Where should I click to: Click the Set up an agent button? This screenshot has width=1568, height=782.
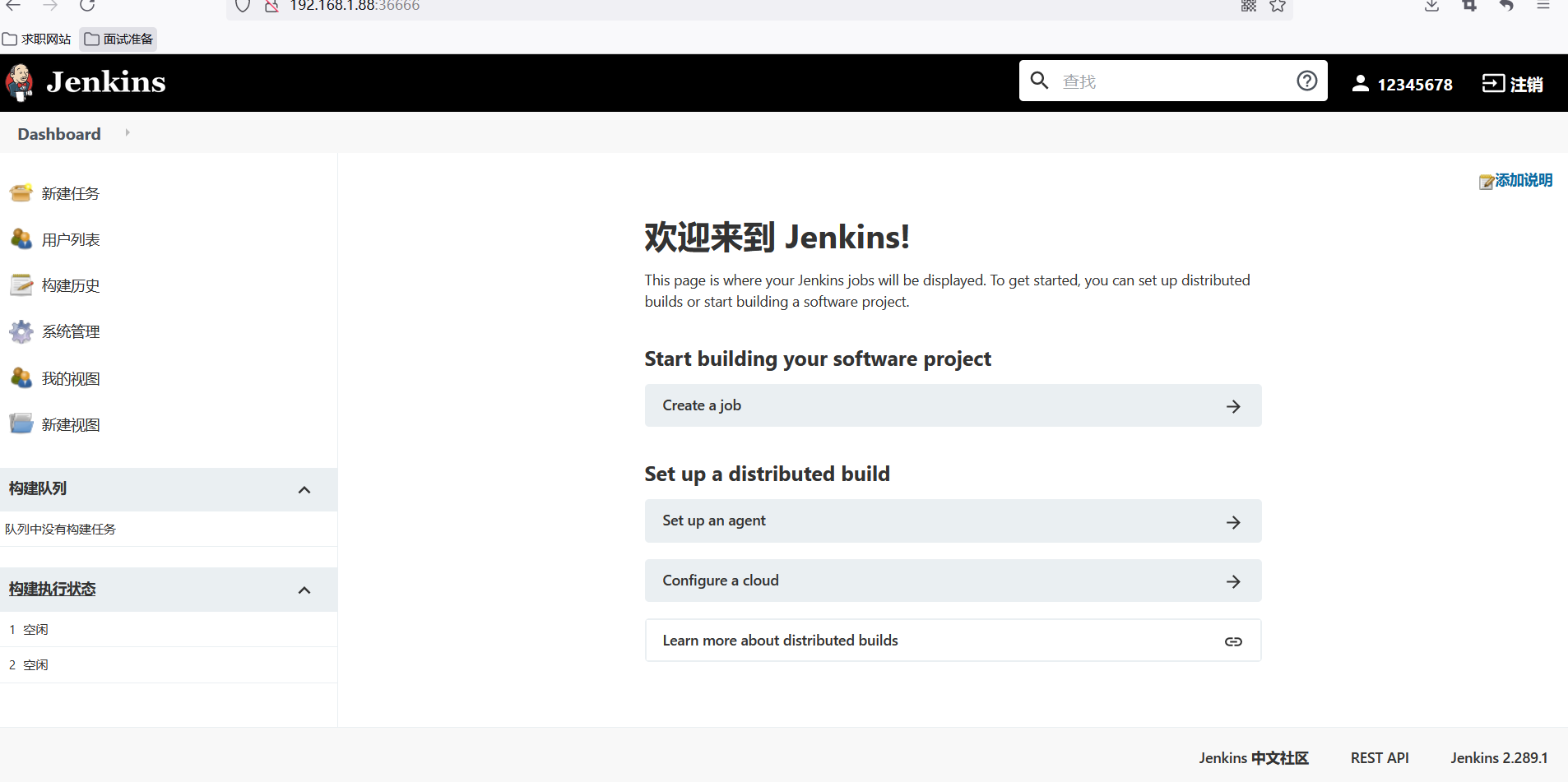point(953,521)
